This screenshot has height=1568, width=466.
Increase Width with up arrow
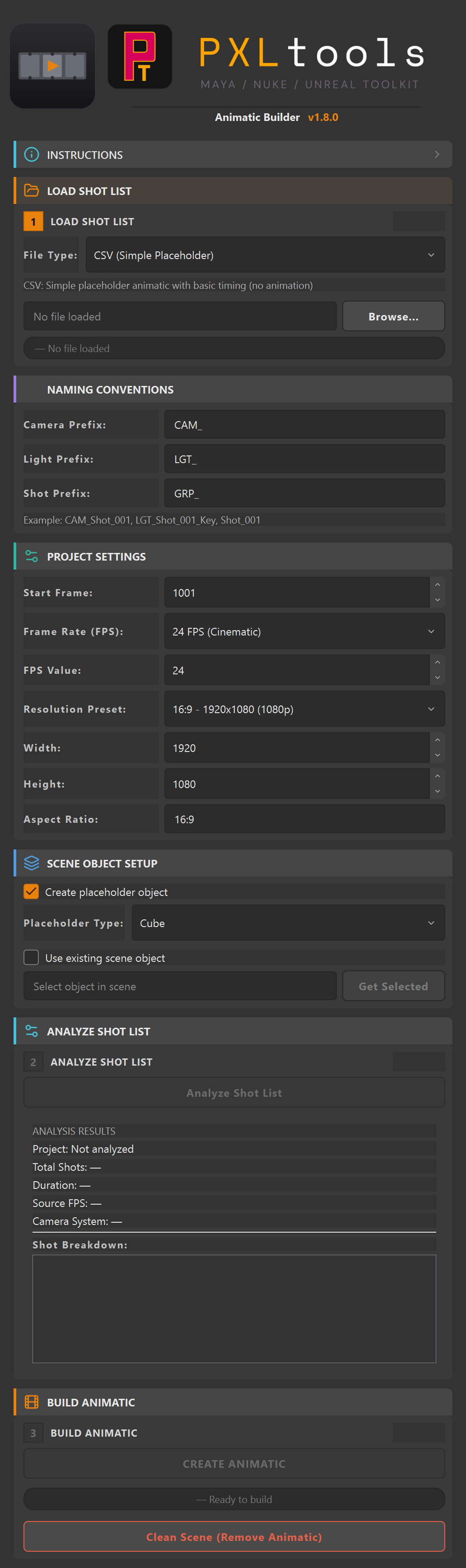pos(438,740)
